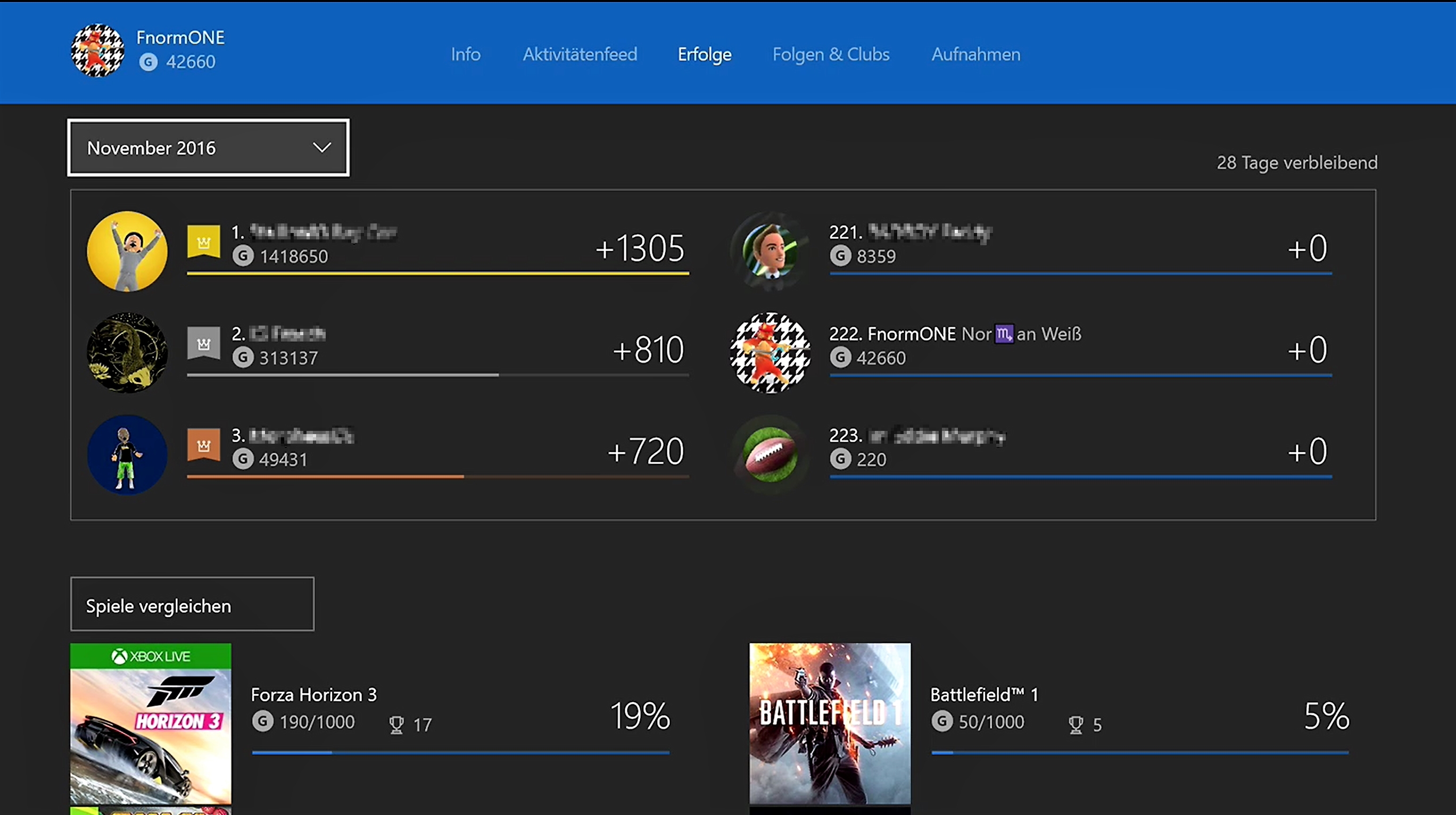Open the avatar of the rank 3 player
The image size is (1456, 815).
(127, 454)
